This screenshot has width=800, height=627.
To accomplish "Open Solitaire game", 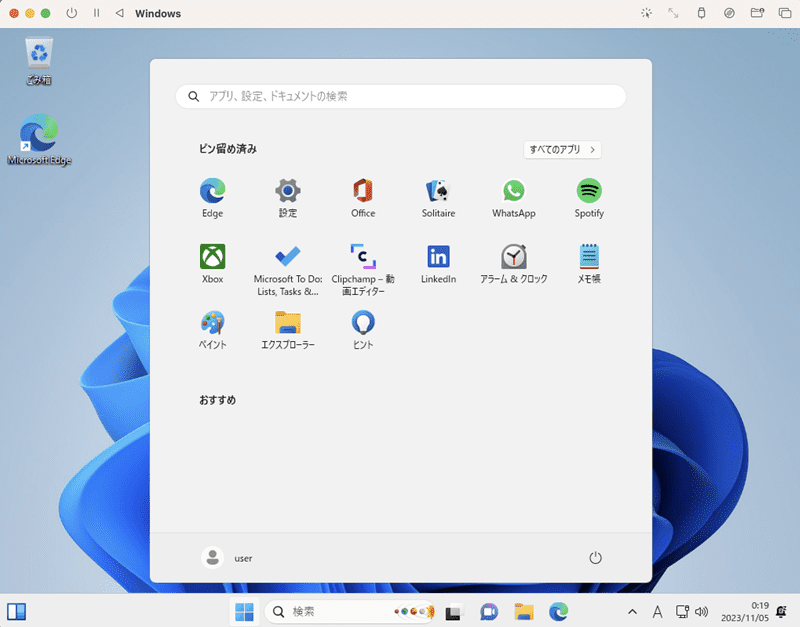I will point(438,198).
